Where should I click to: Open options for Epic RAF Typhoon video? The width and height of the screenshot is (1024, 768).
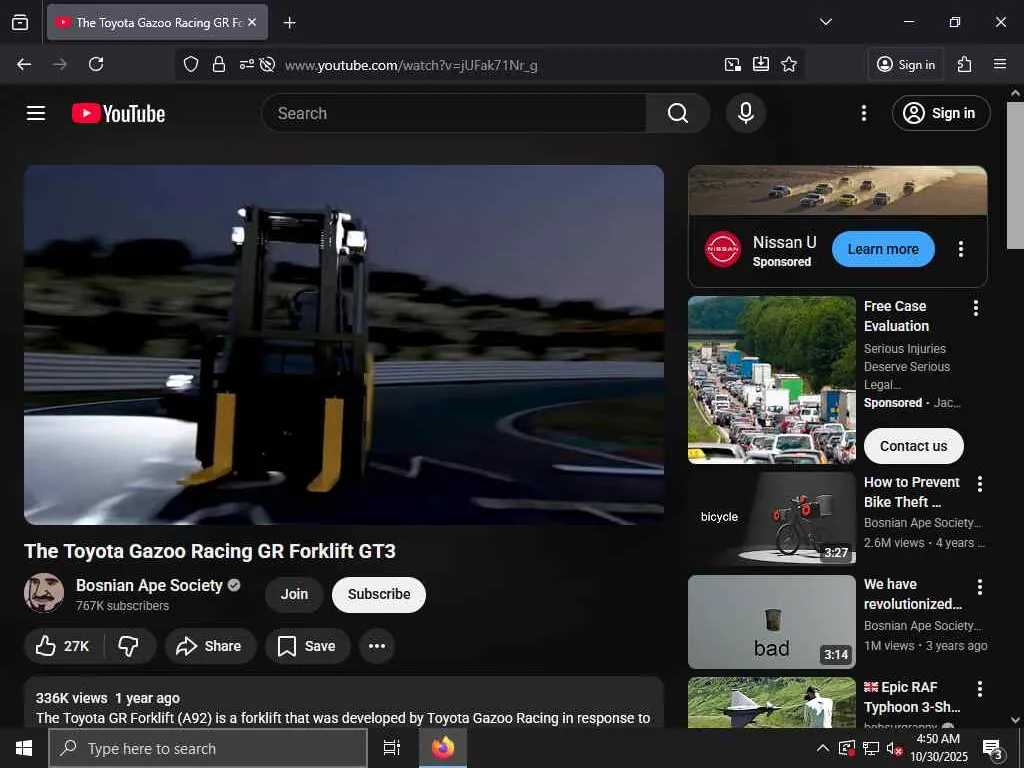(980, 688)
